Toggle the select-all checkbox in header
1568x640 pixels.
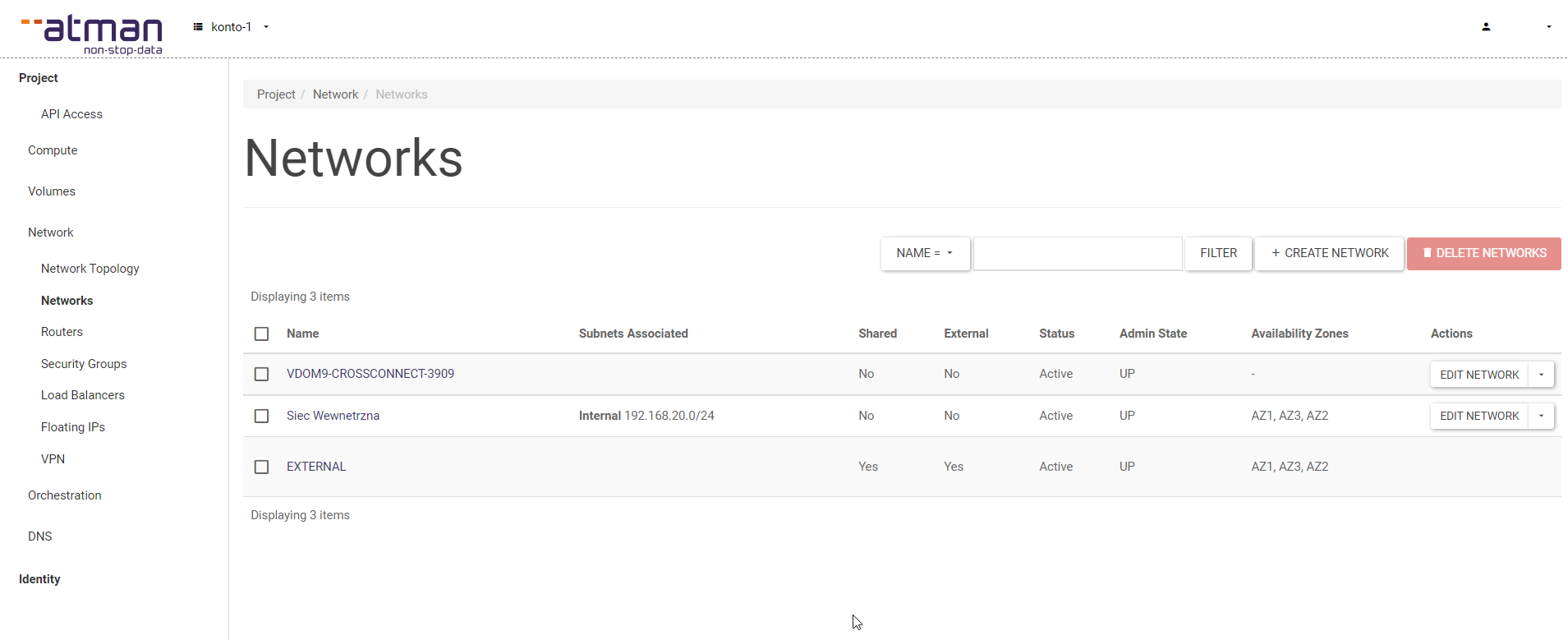tap(261, 334)
